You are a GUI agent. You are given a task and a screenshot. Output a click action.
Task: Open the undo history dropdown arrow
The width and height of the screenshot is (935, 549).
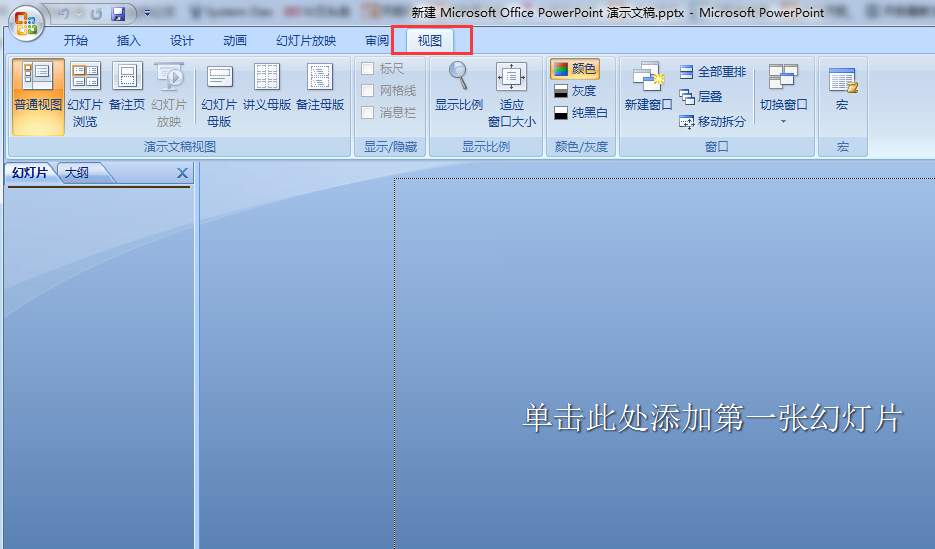point(78,13)
